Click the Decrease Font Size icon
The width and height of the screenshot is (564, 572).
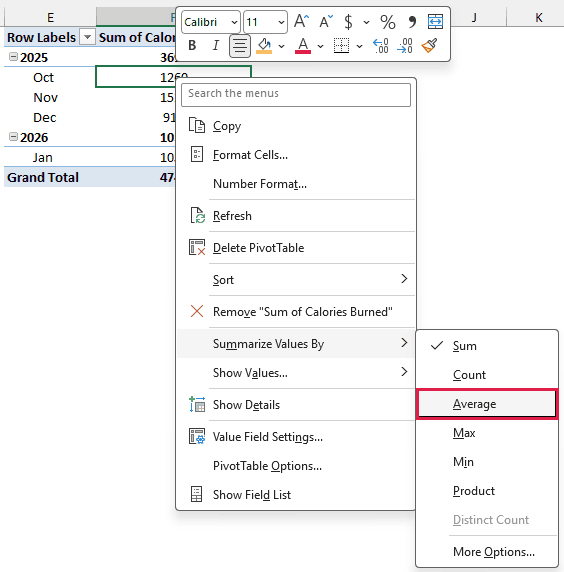pyautogui.click(x=326, y=22)
